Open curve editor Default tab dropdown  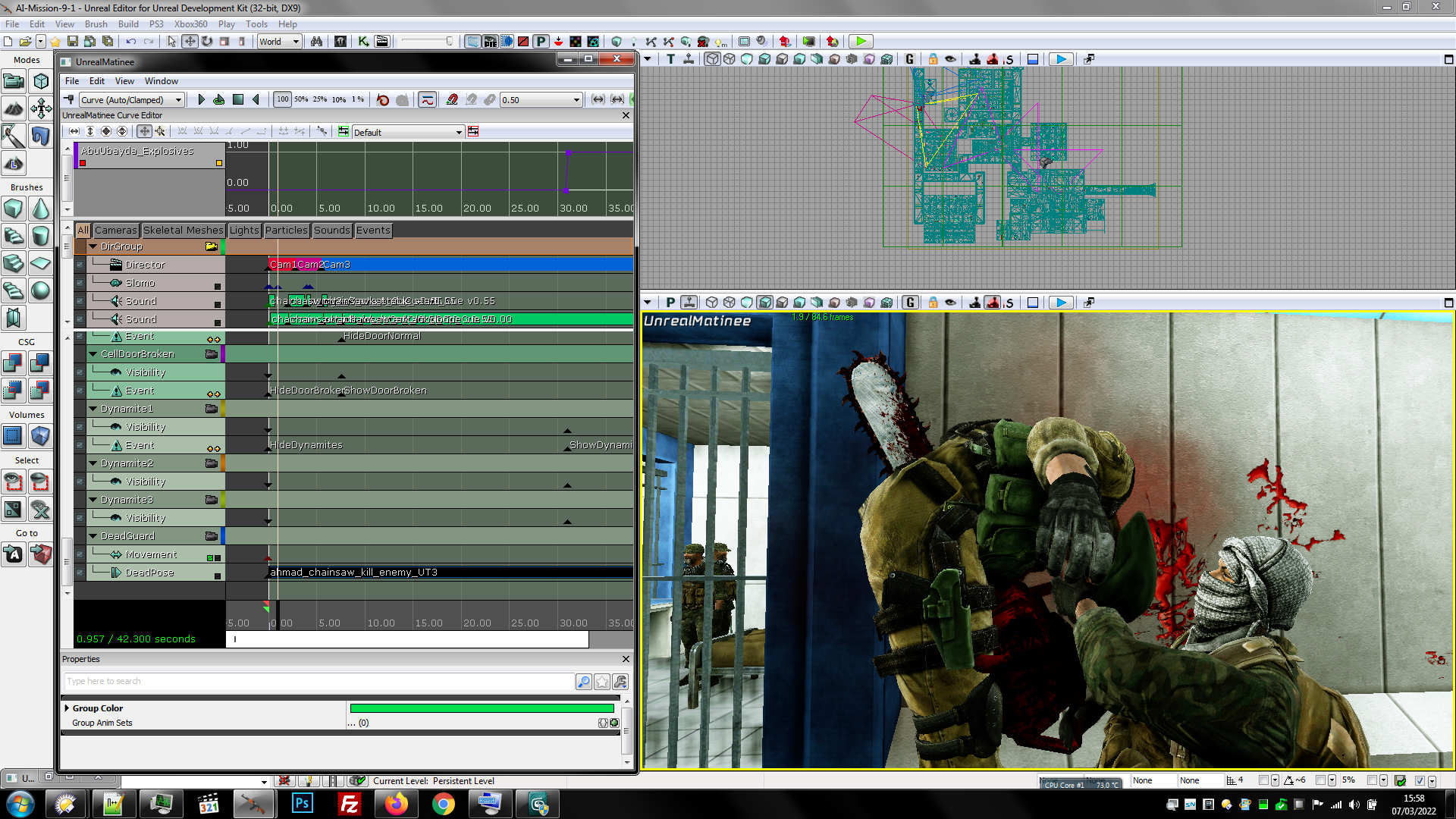[408, 132]
